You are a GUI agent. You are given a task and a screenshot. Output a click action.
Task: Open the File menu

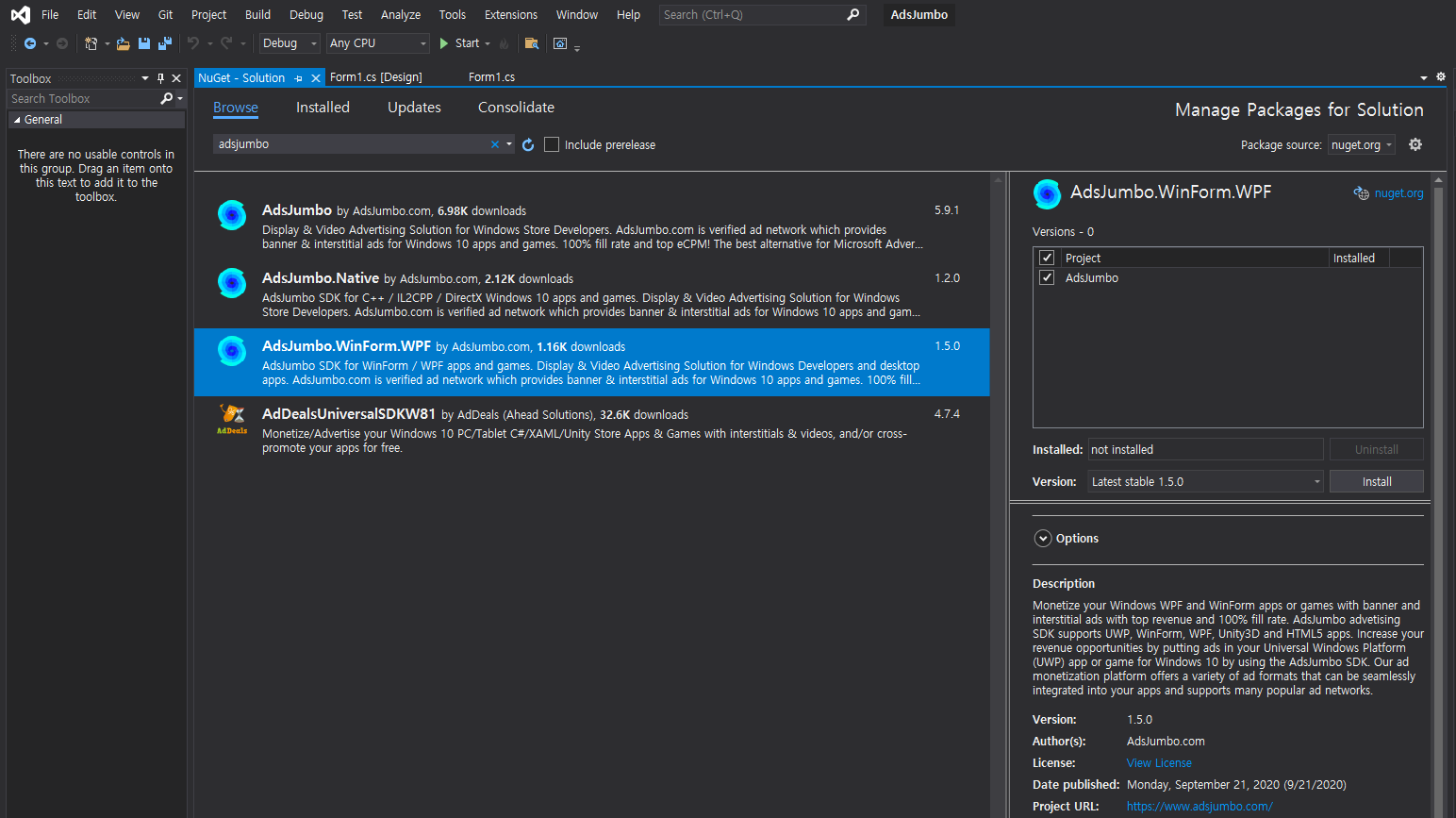50,15
